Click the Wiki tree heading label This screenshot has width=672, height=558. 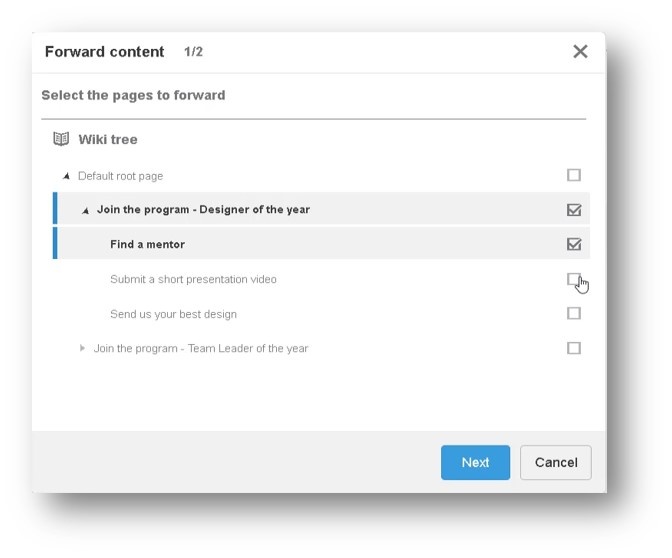(x=108, y=140)
